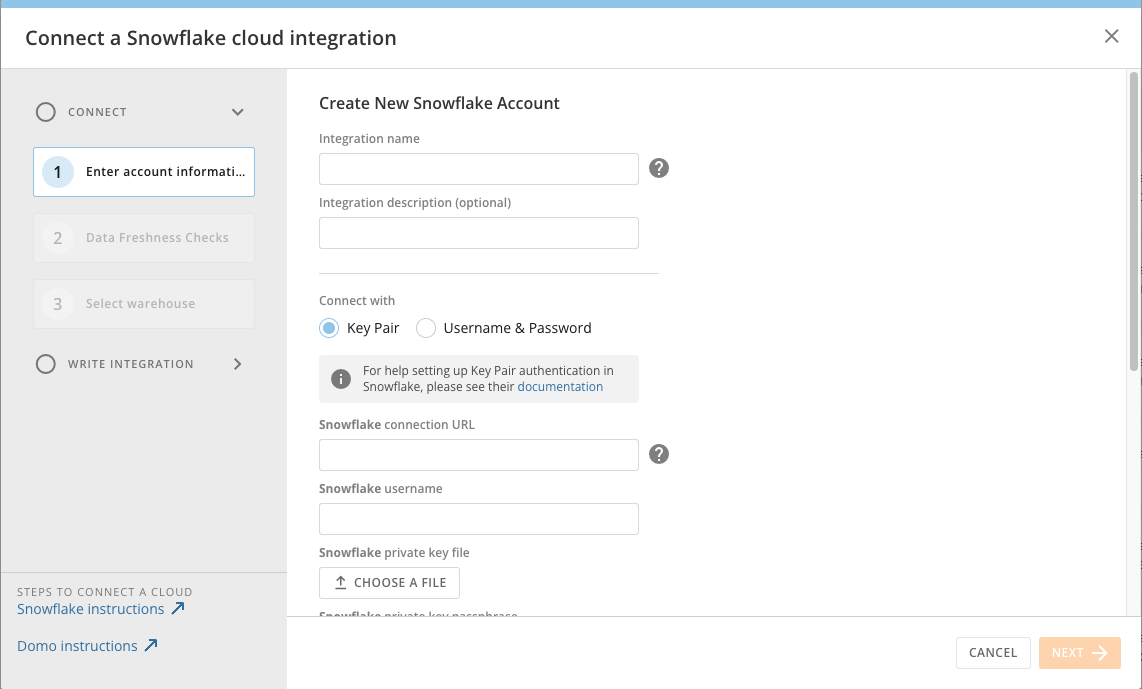Focus the Snowflake username input field
Image resolution: width=1142 pixels, height=689 pixels.
pyautogui.click(x=478, y=519)
